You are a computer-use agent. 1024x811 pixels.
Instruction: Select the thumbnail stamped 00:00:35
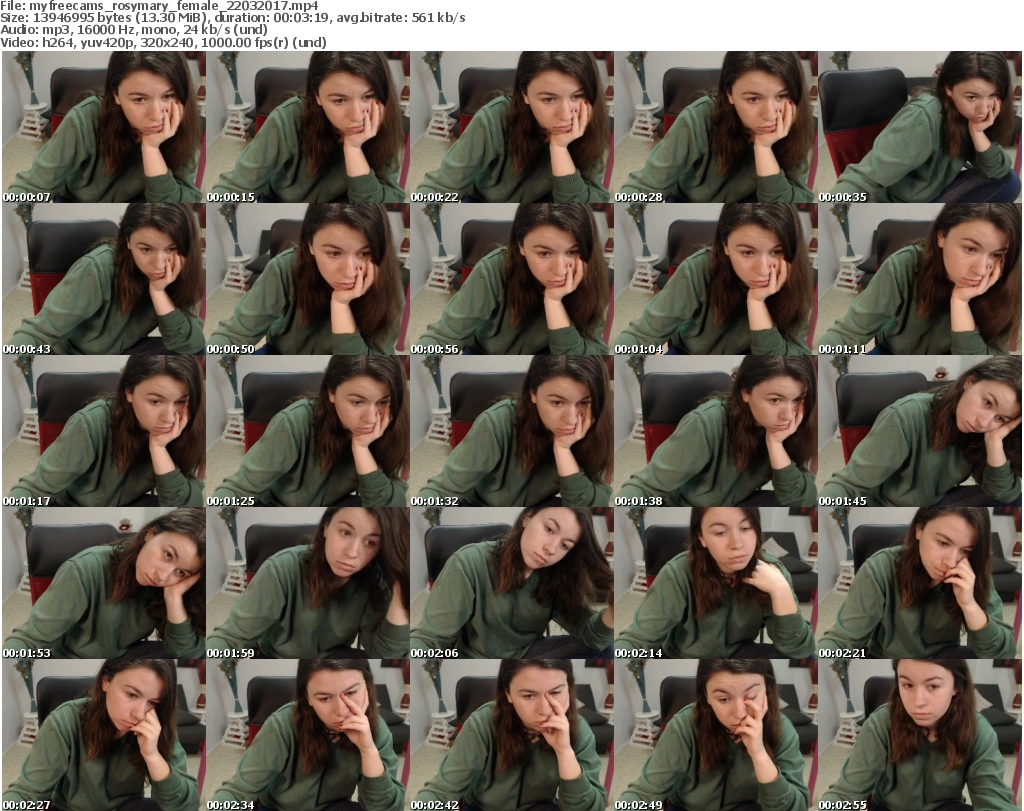[920, 127]
